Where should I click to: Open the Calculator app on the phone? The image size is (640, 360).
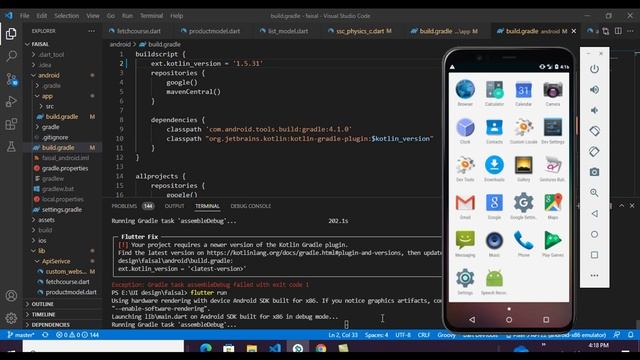point(494,92)
